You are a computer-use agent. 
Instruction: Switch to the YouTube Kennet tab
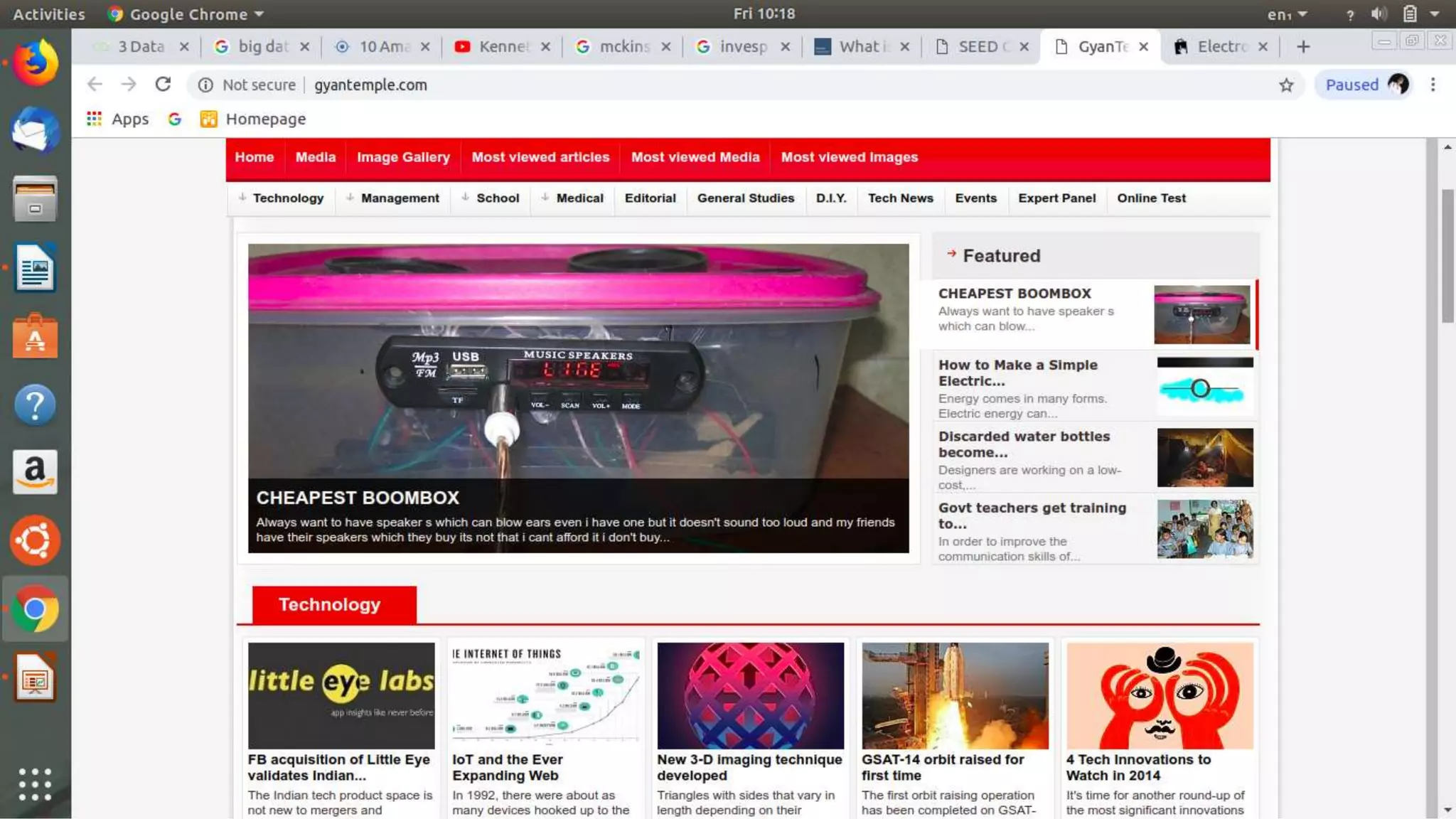pos(501,47)
